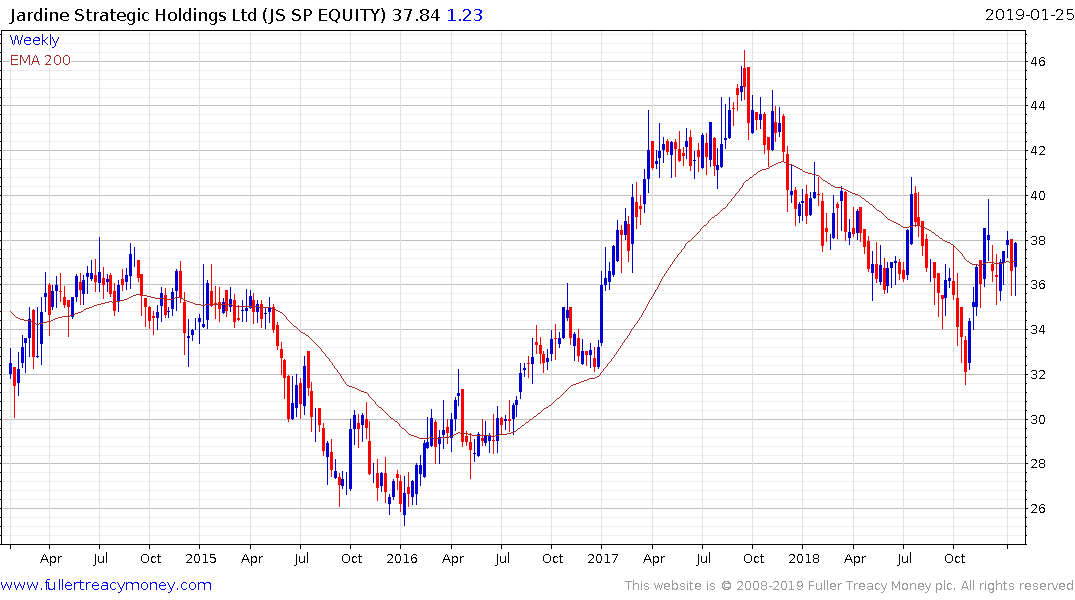Click the 28 price axis label
Screen dimensions: 1075x600
point(1037,464)
